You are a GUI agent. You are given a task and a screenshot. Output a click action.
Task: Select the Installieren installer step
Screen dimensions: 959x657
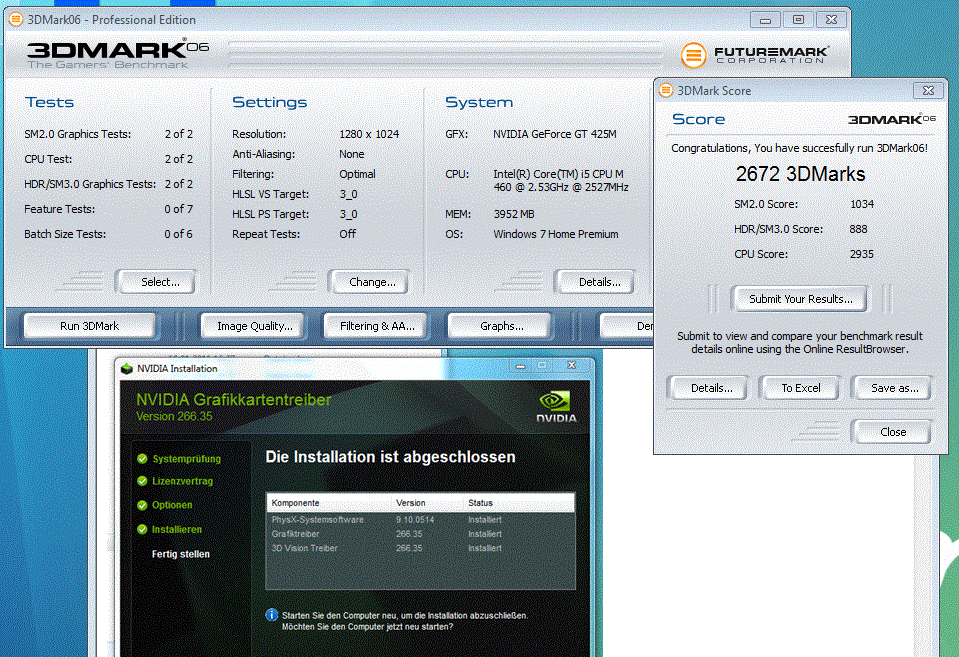click(x=176, y=529)
